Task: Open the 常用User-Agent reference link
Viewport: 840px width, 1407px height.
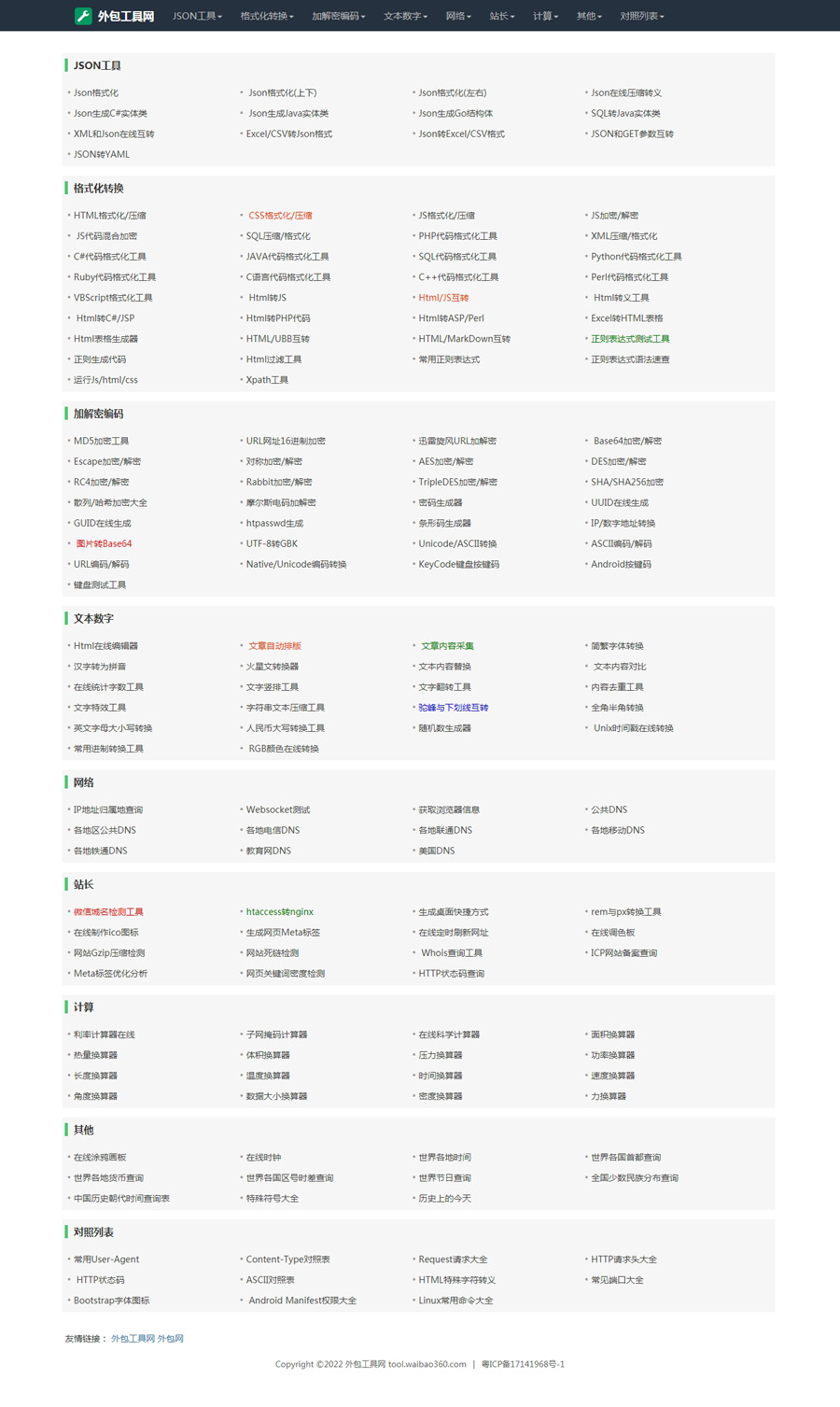Action: [x=106, y=1259]
